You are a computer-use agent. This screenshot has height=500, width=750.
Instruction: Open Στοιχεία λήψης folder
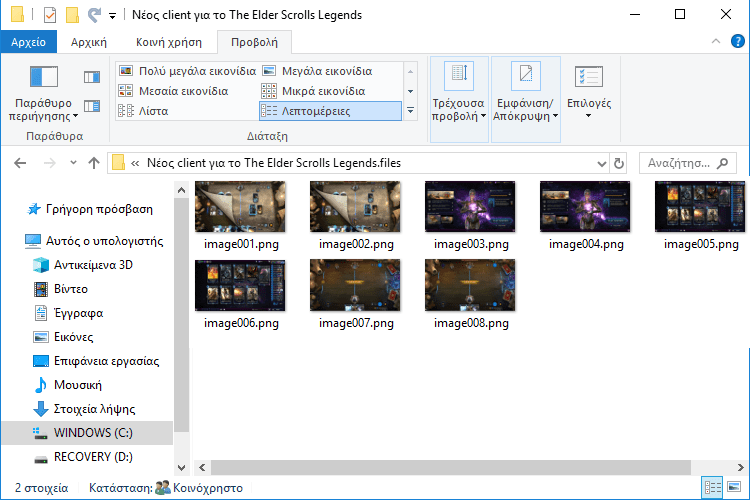click(84, 409)
